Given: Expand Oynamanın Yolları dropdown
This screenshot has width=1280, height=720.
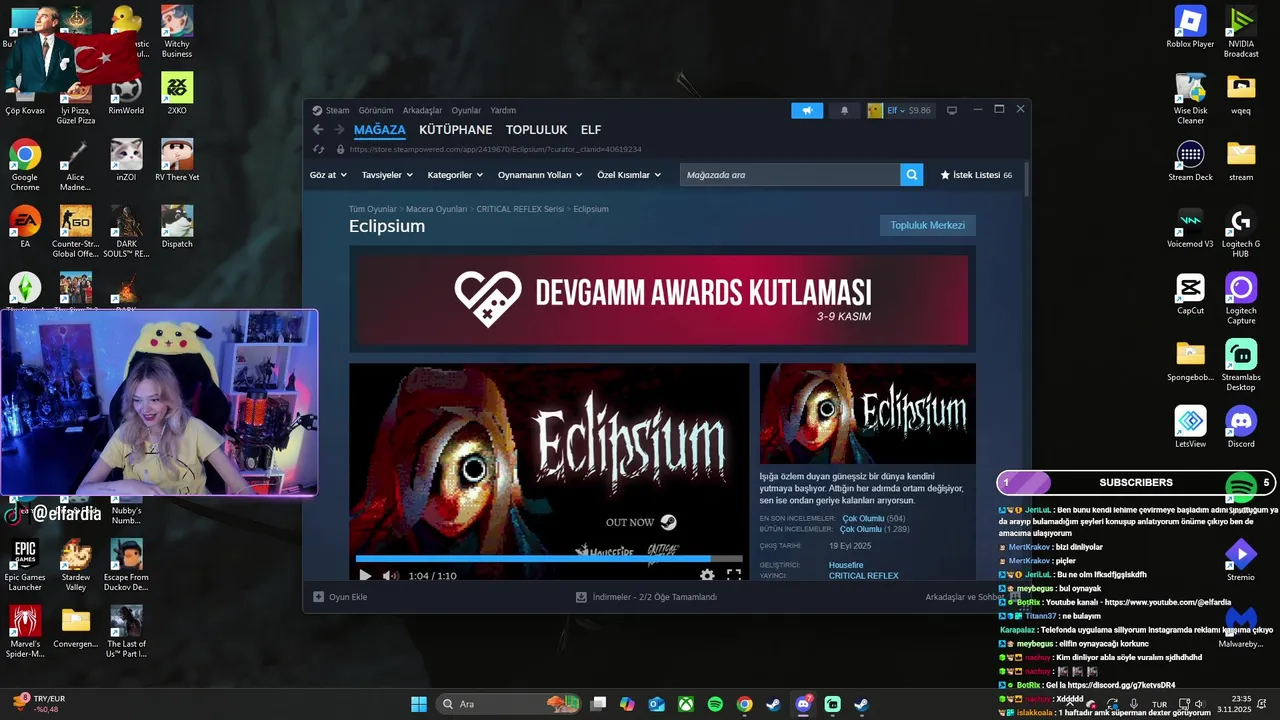Looking at the screenshot, I should pos(540,175).
